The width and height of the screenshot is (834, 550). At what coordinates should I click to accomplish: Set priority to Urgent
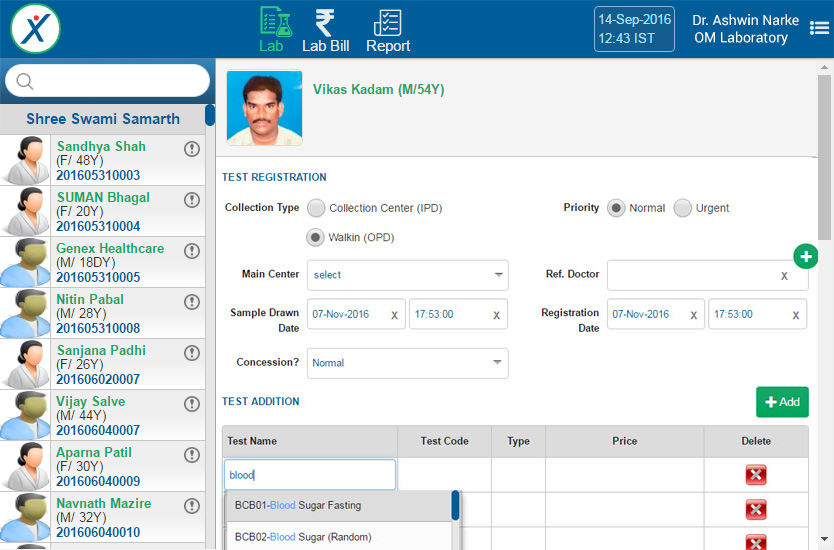click(682, 208)
